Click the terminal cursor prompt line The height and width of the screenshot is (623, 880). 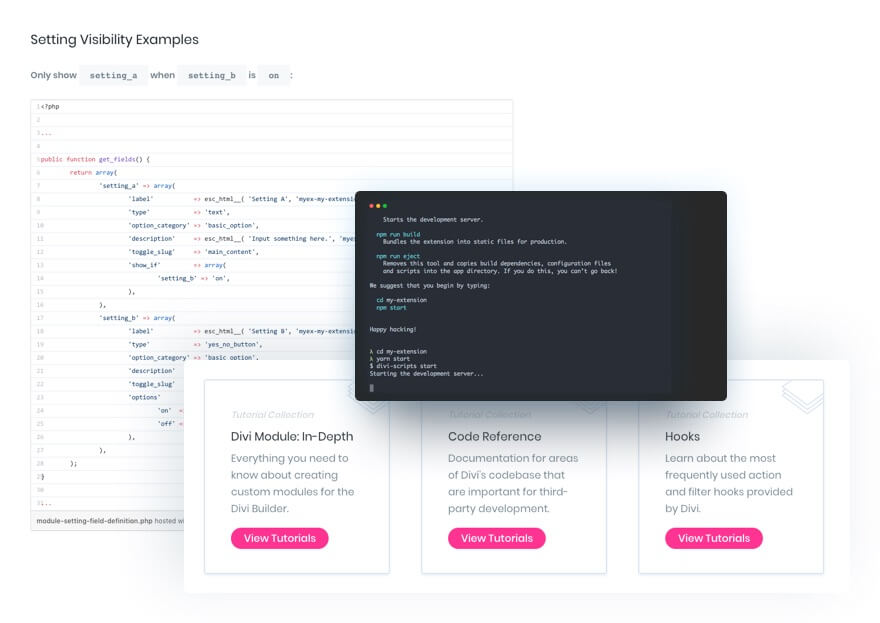(x=372, y=388)
